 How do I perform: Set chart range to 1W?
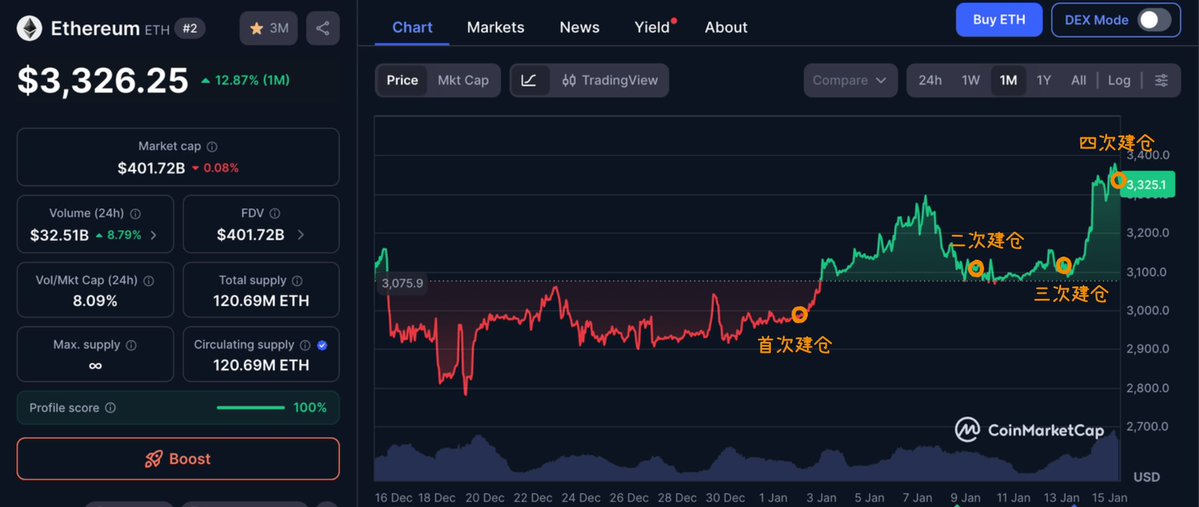coord(970,80)
